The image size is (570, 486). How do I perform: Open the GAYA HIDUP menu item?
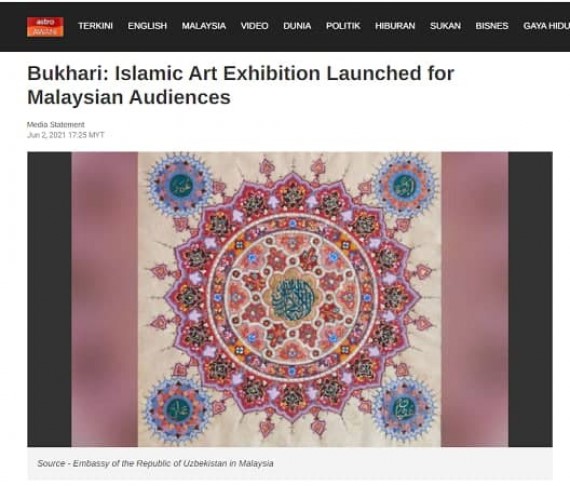546,26
